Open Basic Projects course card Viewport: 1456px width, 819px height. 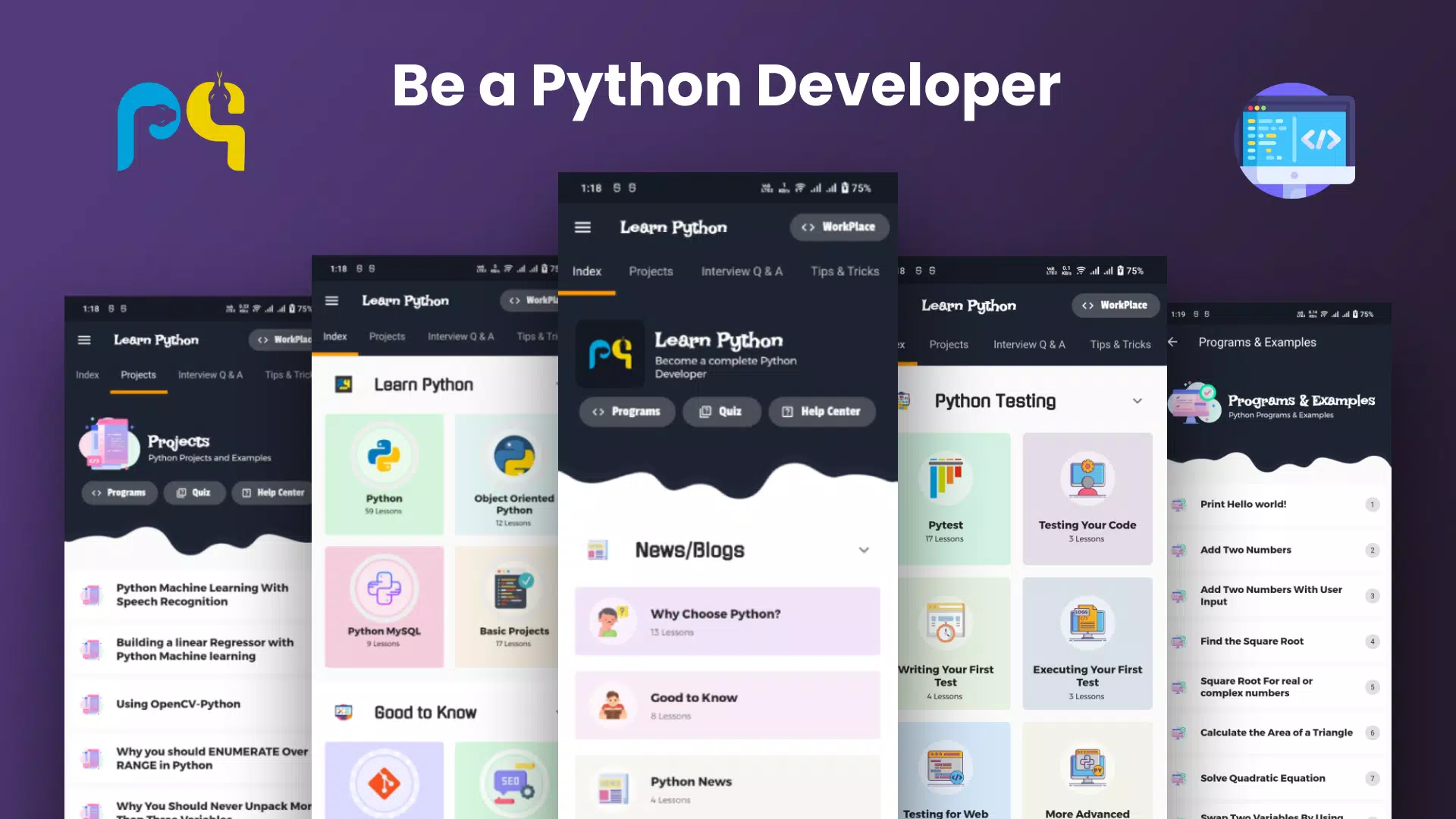click(x=507, y=607)
